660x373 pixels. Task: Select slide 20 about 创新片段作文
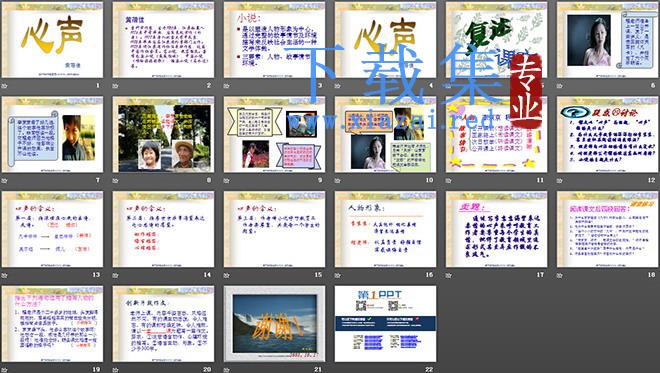(x=163, y=324)
